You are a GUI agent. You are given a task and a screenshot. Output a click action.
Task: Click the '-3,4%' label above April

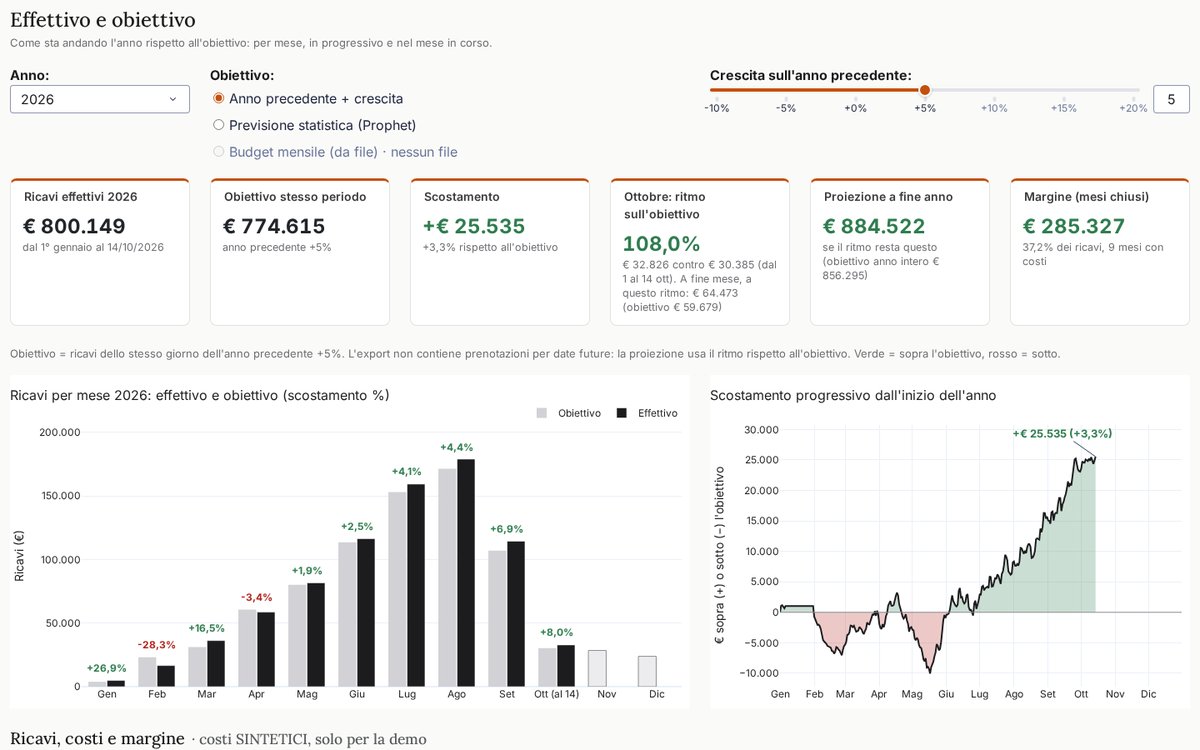(256, 597)
